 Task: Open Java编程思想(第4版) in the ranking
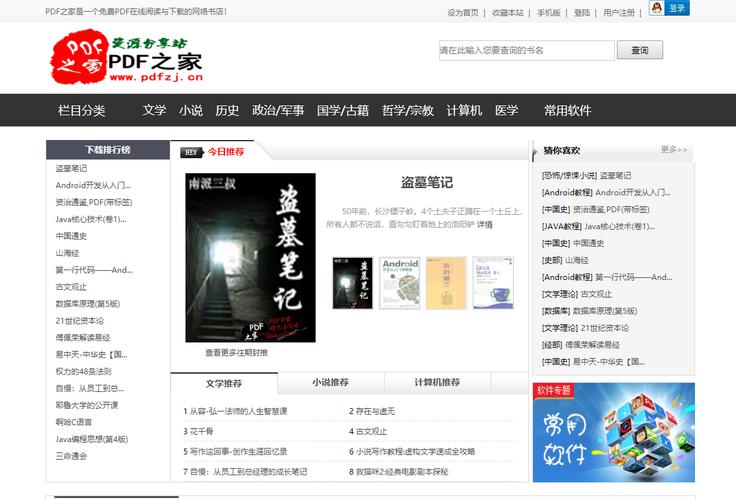click(92, 439)
